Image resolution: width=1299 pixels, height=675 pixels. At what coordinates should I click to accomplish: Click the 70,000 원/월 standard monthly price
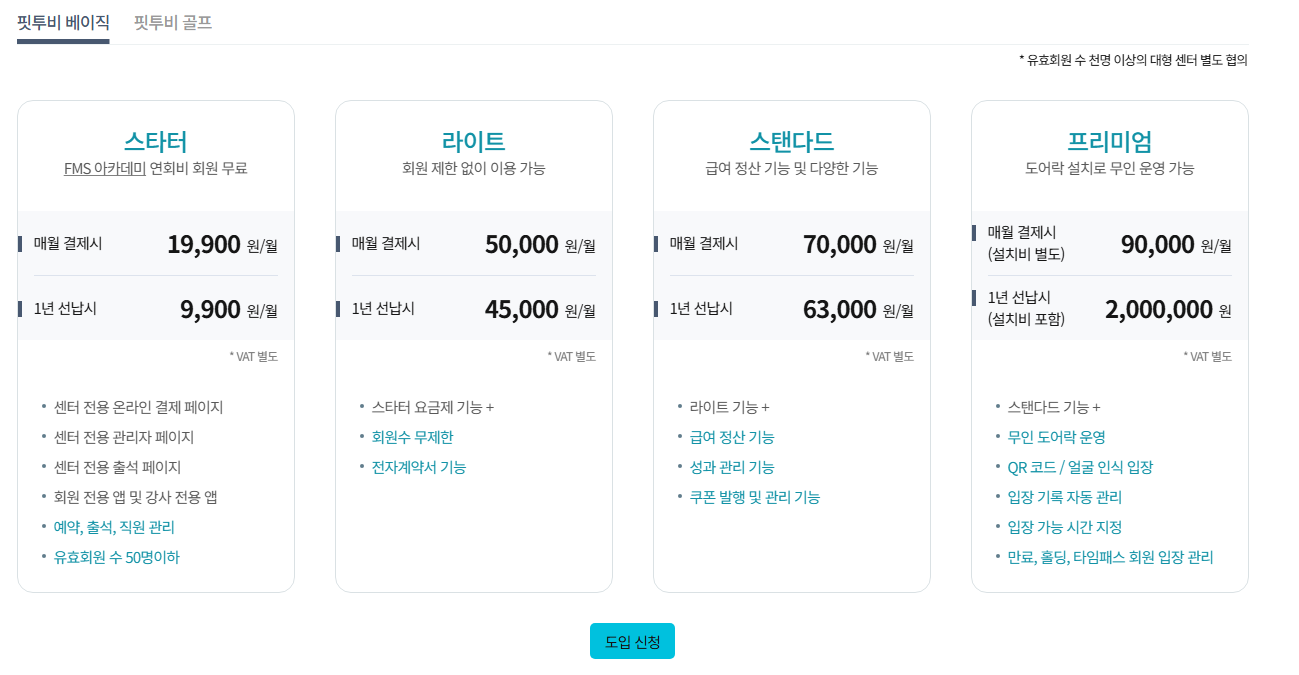[x=858, y=244]
